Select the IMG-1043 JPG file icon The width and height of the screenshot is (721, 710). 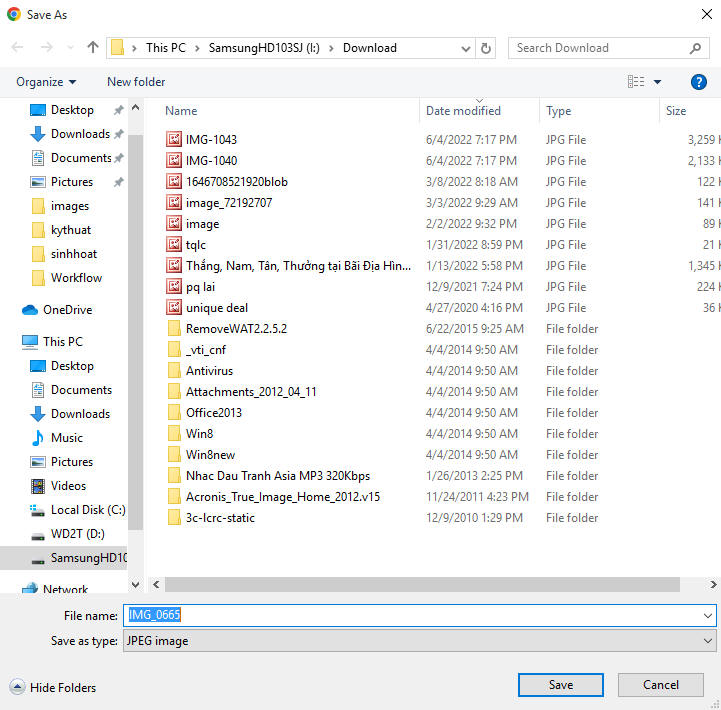174,140
